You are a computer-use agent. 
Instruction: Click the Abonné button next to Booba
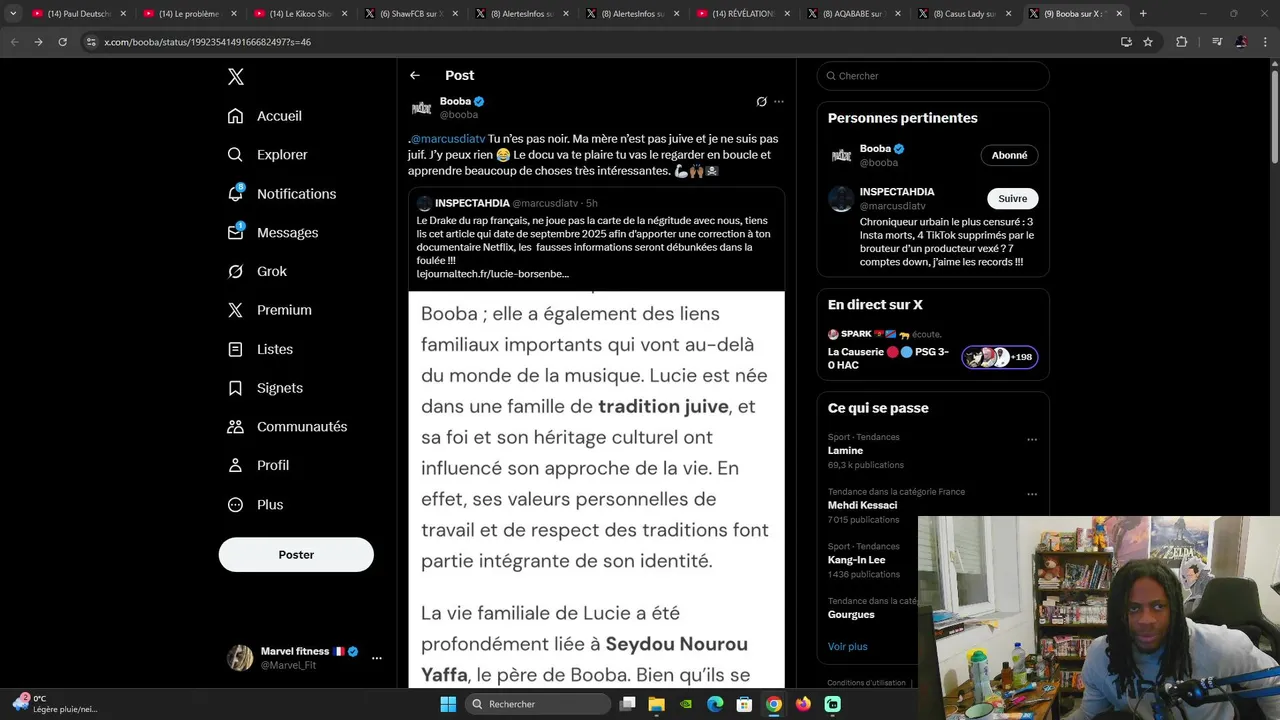(x=1009, y=155)
